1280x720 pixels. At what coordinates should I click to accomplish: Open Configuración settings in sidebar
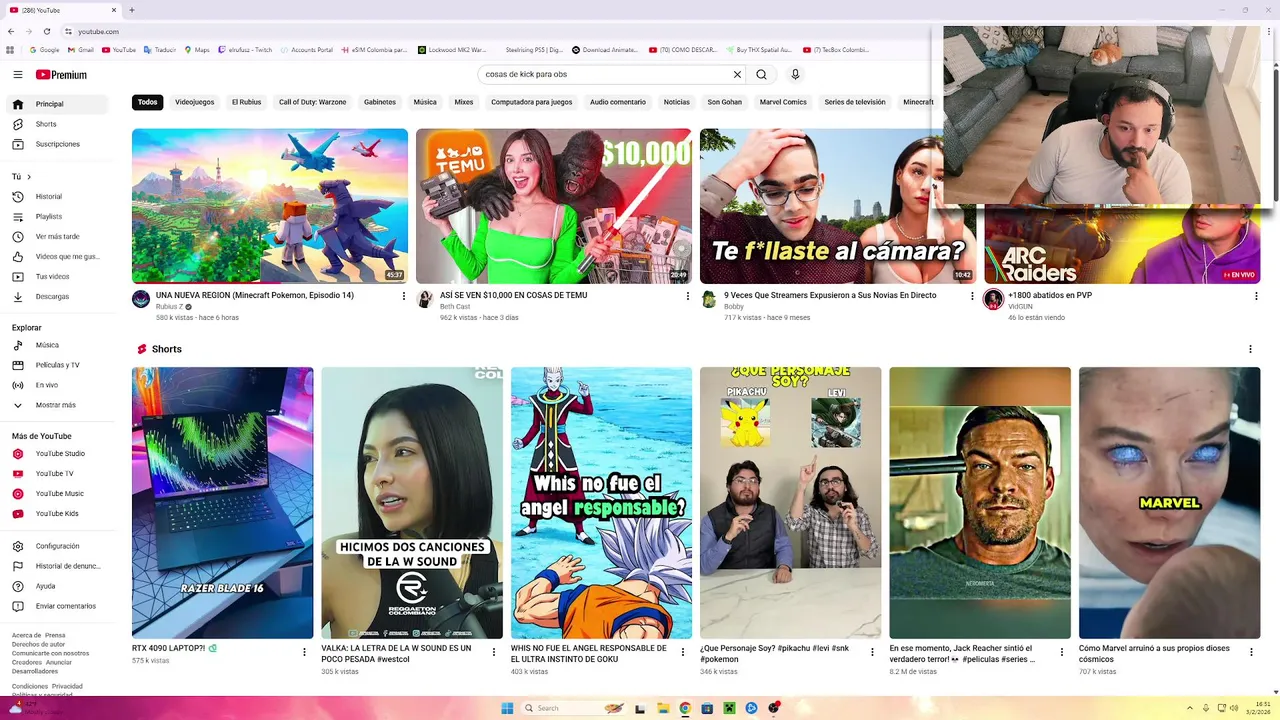coord(57,546)
